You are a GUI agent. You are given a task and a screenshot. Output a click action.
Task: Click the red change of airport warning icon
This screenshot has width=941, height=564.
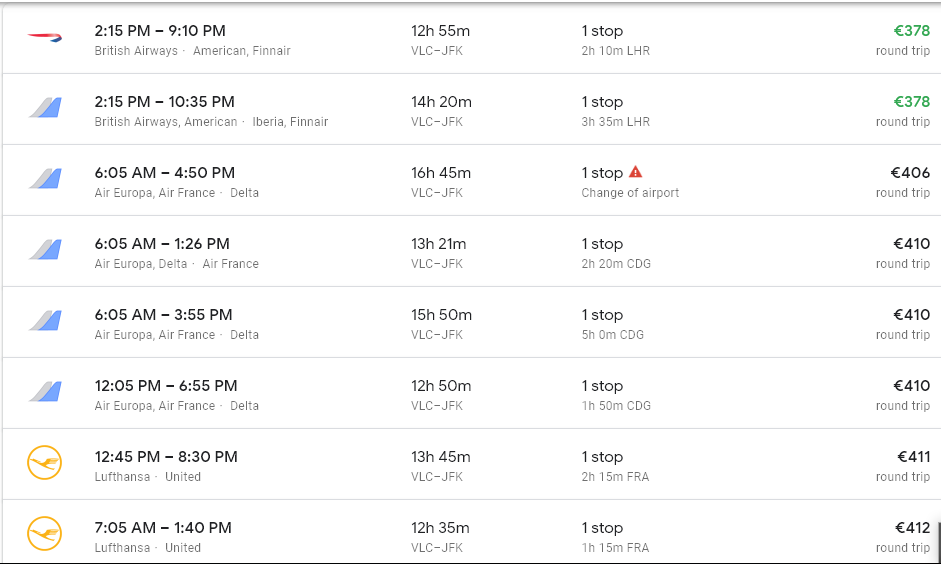pyautogui.click(x=635, y=172)
